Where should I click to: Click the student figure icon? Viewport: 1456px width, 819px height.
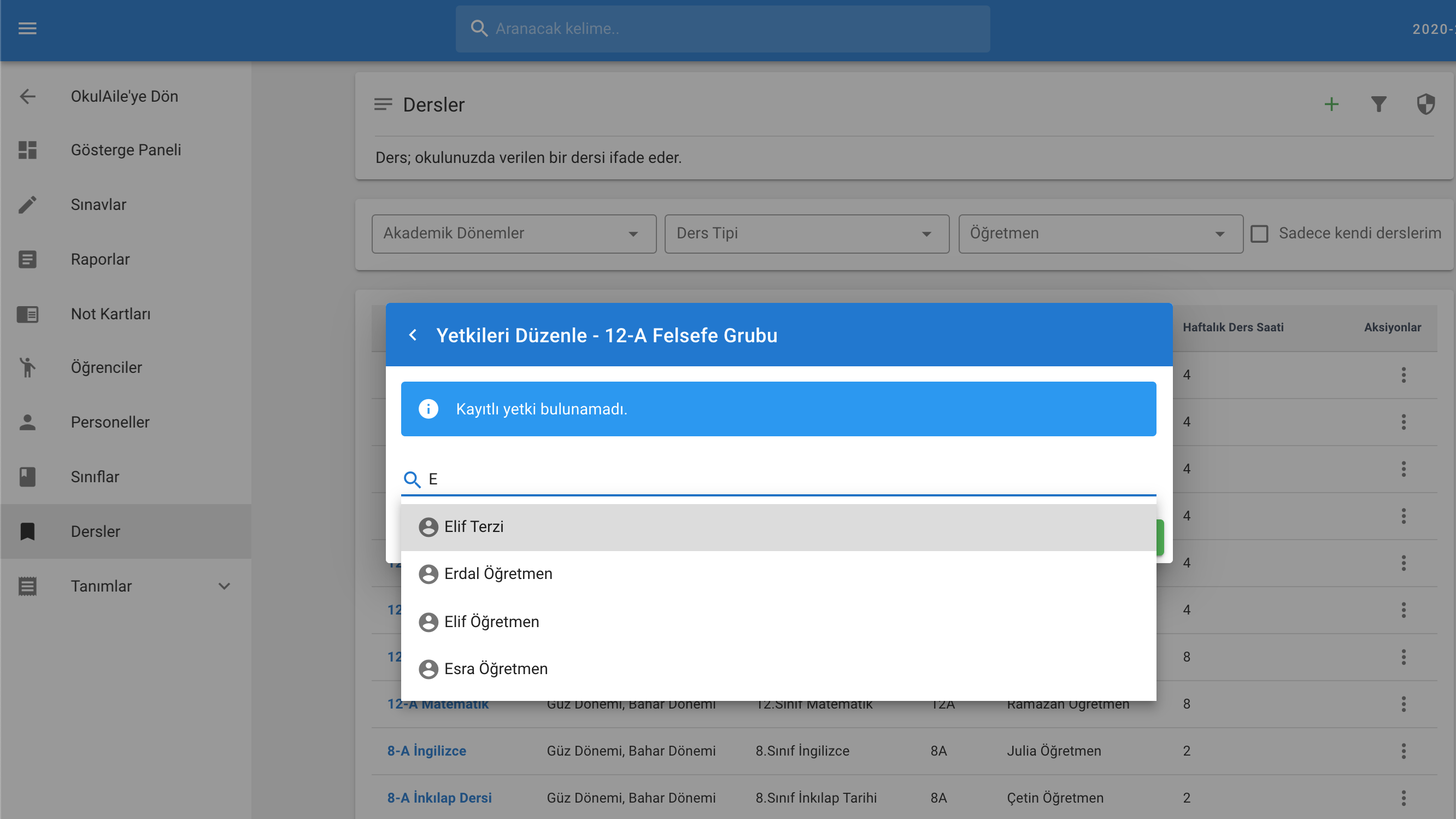click(27, 367)
